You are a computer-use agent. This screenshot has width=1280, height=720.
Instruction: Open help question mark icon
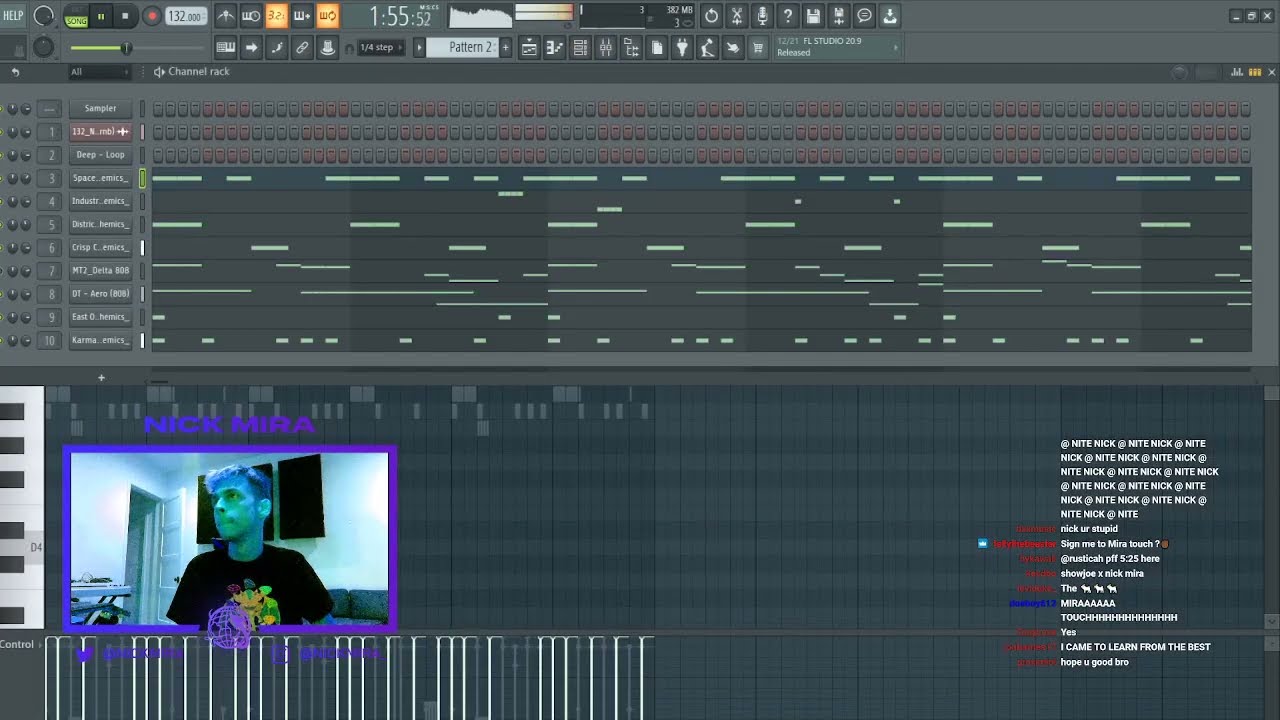[x=788, y=15]
